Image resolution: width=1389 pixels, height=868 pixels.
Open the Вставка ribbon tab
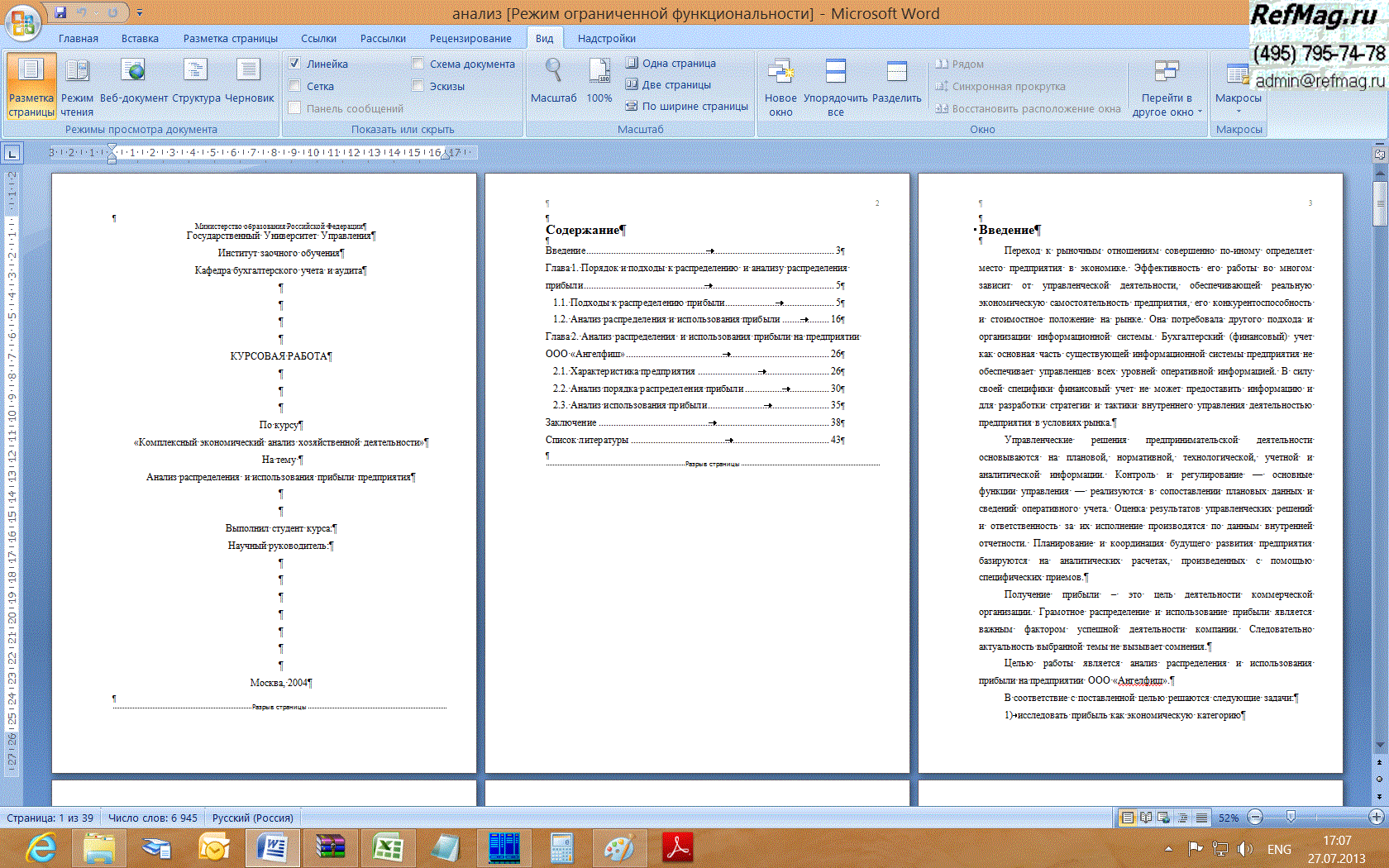coord(140,39)
